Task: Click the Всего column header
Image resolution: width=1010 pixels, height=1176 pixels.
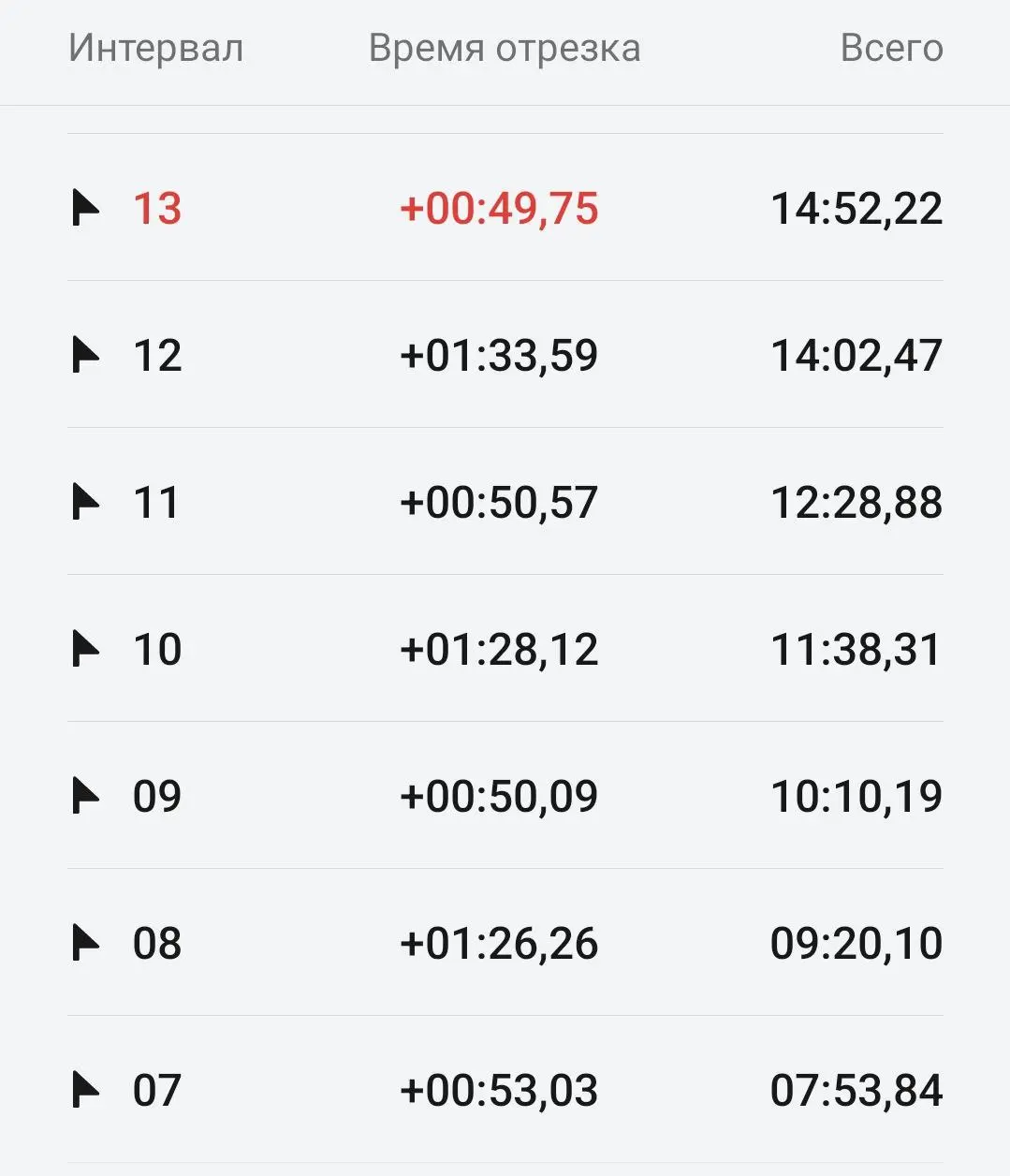Action: (891, 48)
